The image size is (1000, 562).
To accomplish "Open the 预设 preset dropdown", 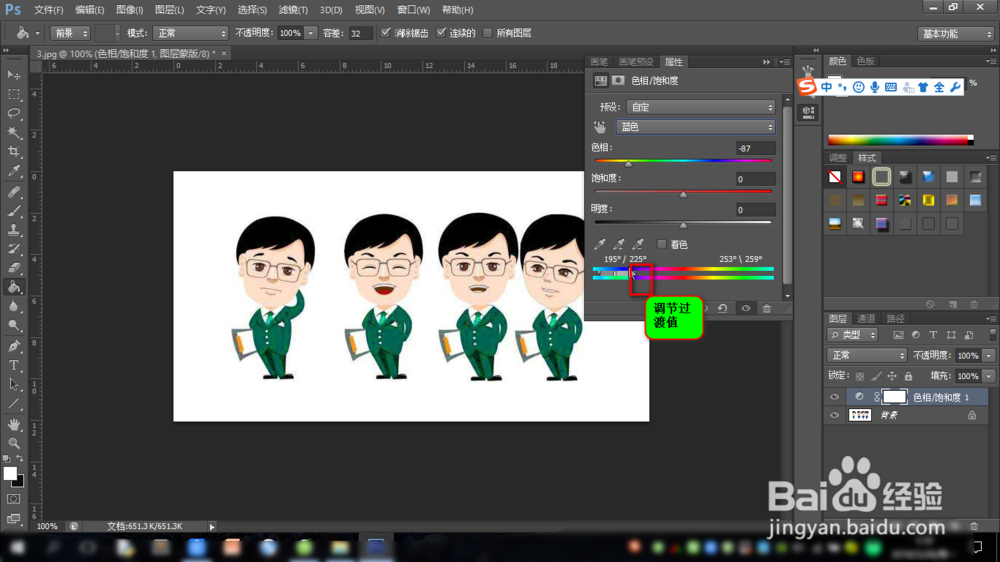I will pyautogui.click(x=701, y=107).
